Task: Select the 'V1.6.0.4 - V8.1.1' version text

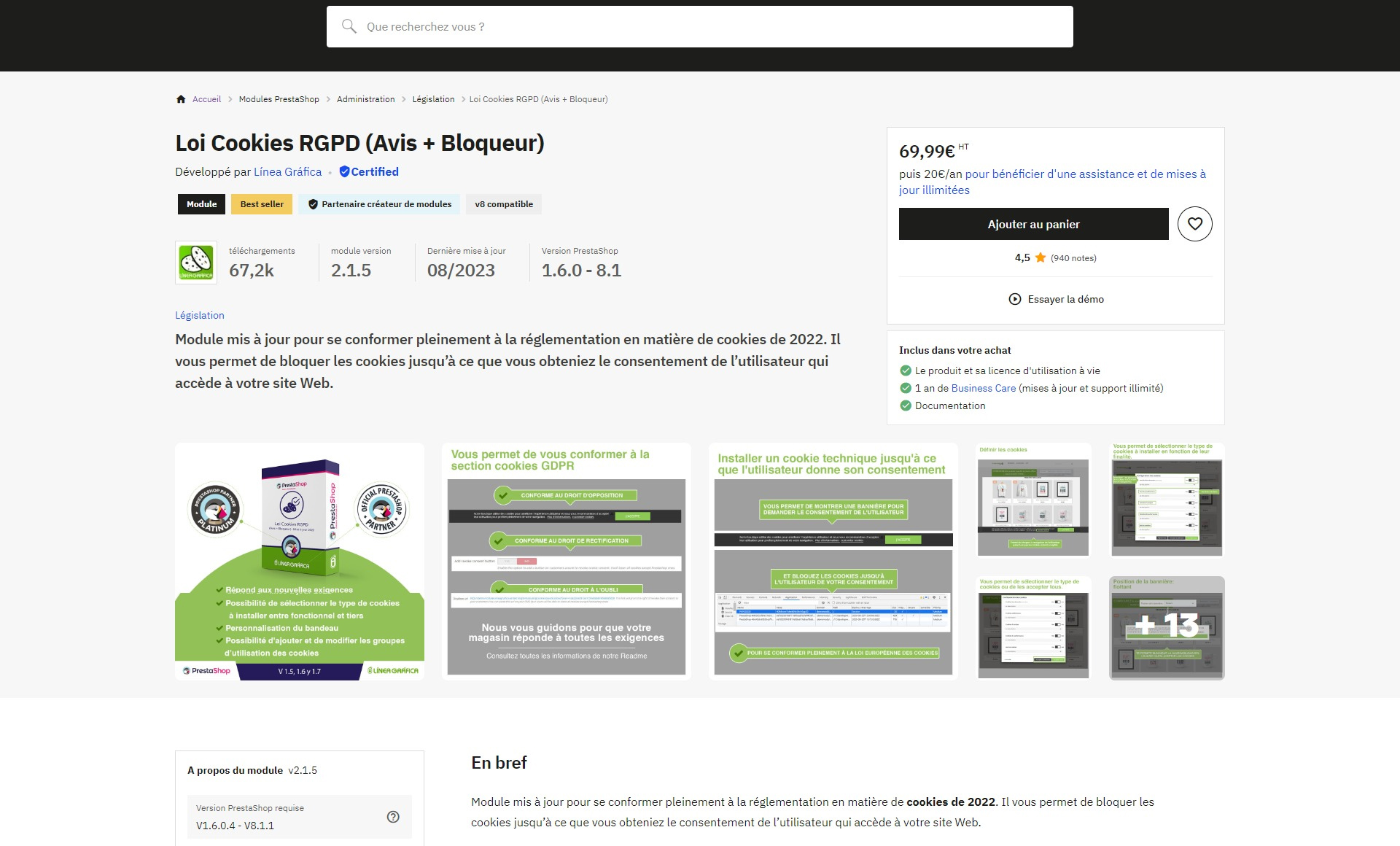Action: [x=235, y=826]
